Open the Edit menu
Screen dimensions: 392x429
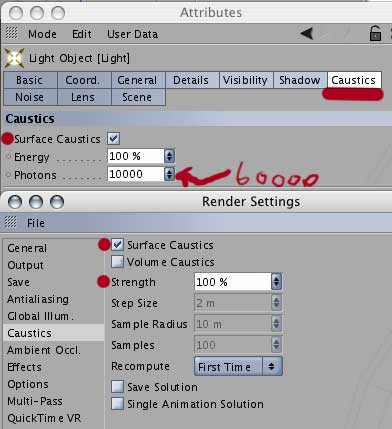82,34
